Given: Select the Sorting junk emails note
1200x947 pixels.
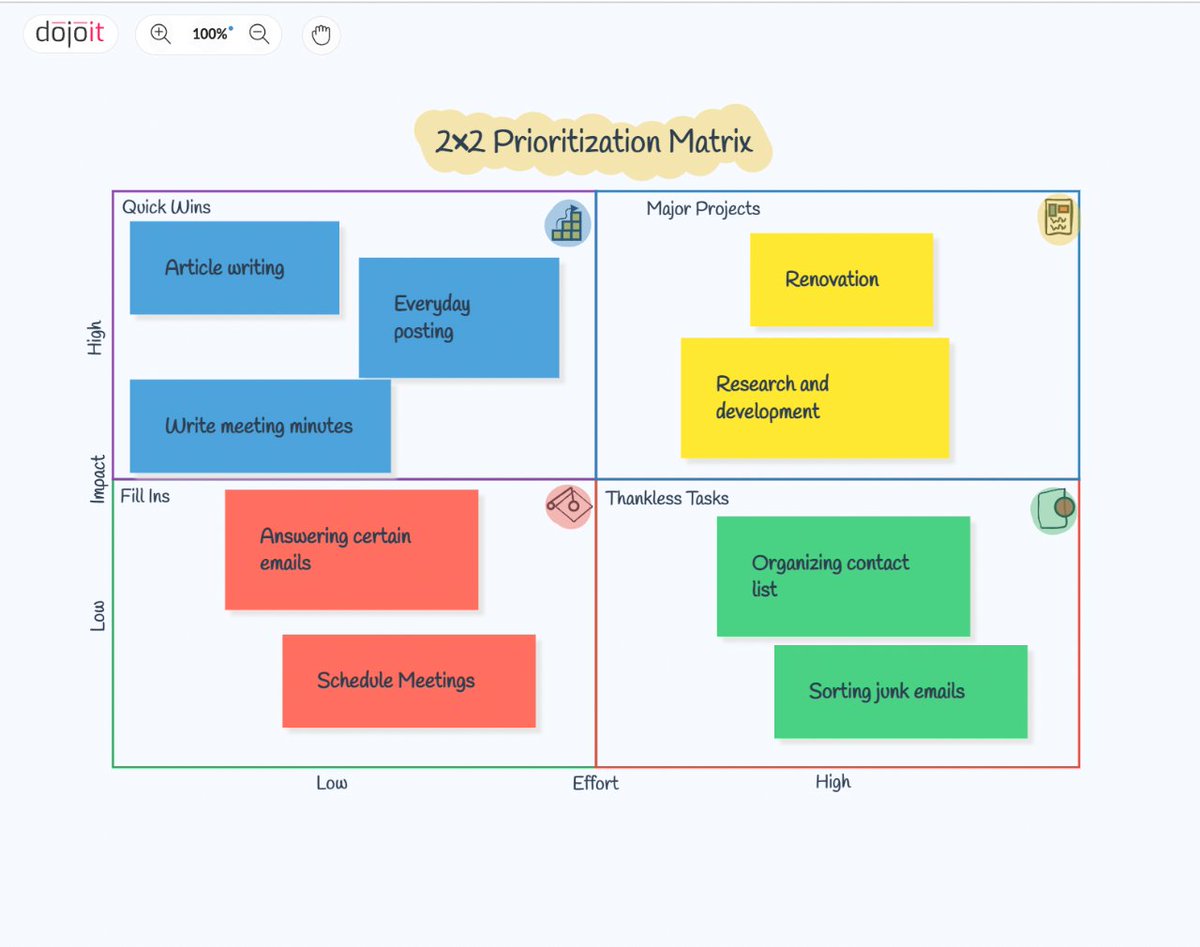Looking at the screenshot, I should click(901, 692).
